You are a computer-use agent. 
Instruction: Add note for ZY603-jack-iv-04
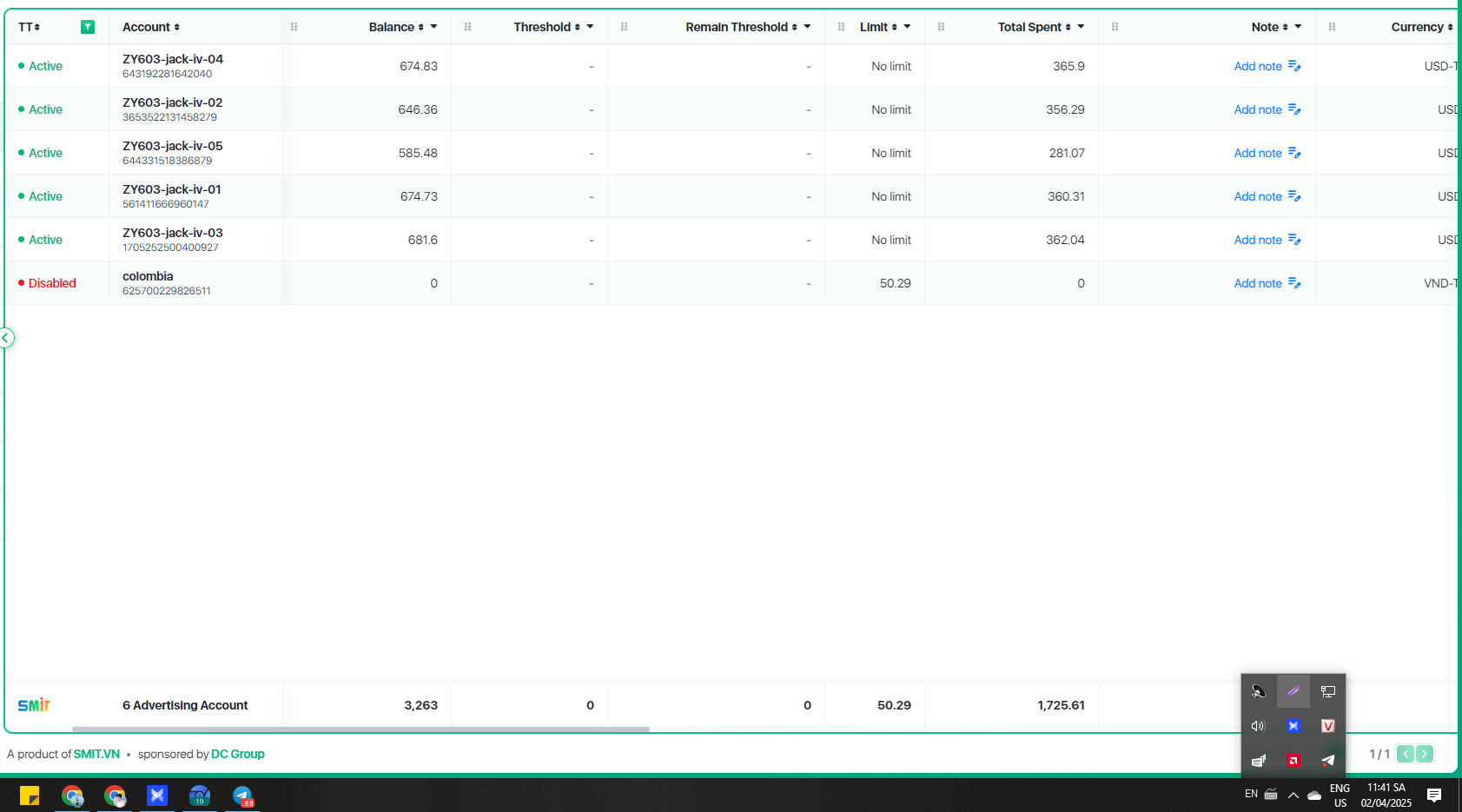coord(1258,66)
